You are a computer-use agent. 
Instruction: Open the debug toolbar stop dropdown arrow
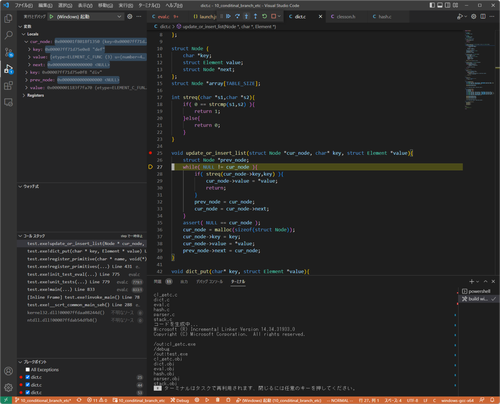[279, 16]
